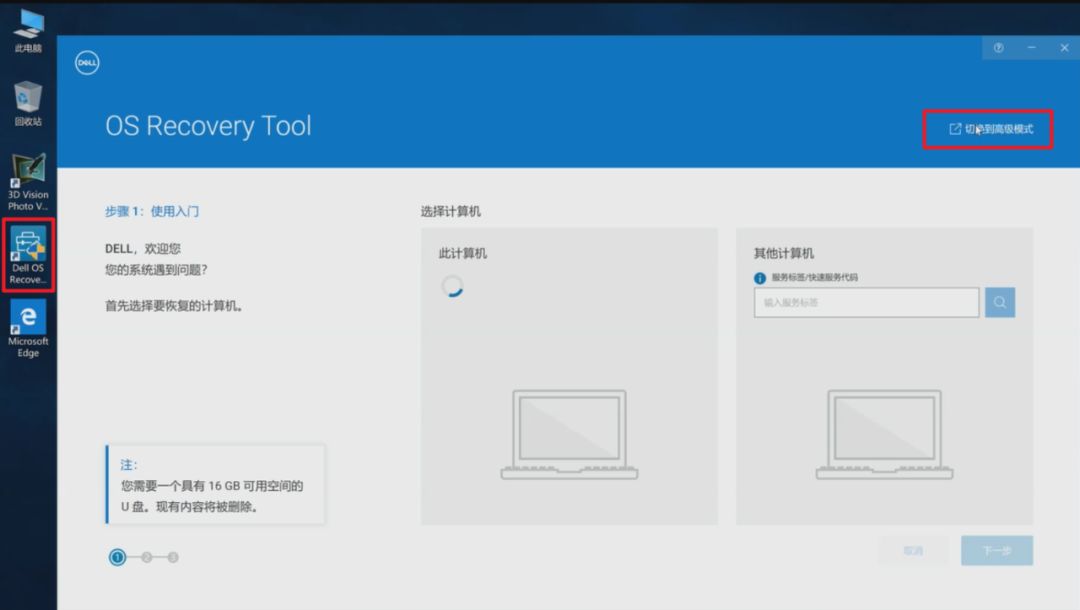Viewport: 1080px width, 610px height.
Task: Open the Help question mark in the title bar
Action: [x=997, y=47]
